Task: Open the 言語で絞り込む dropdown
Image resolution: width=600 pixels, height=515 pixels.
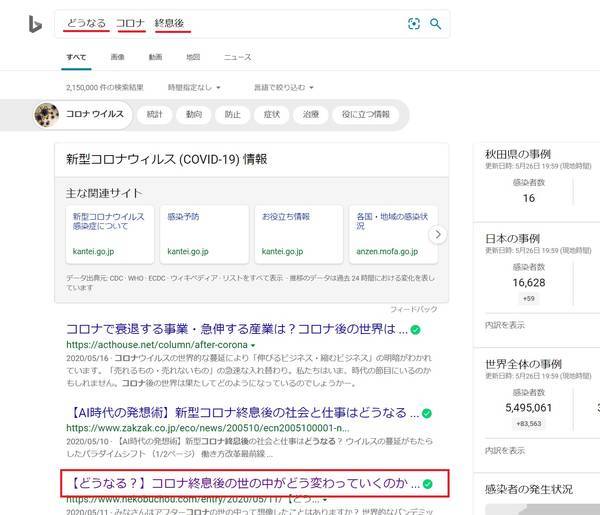Action: [284, 88]
